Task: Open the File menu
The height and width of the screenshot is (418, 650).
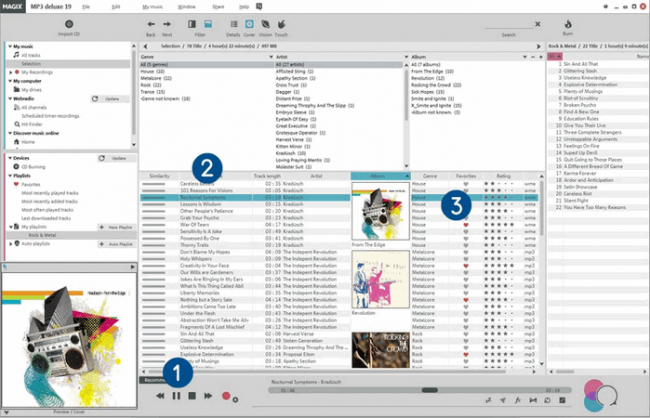Action: (86, 7)
